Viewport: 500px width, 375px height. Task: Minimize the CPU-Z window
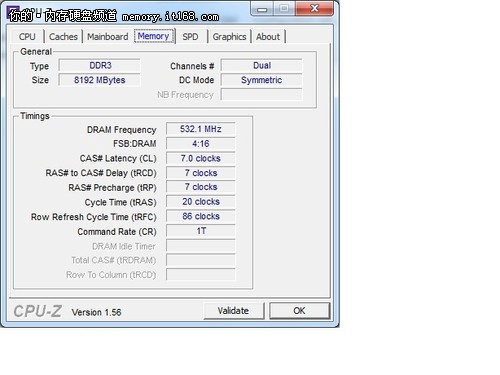click(262, 9)
